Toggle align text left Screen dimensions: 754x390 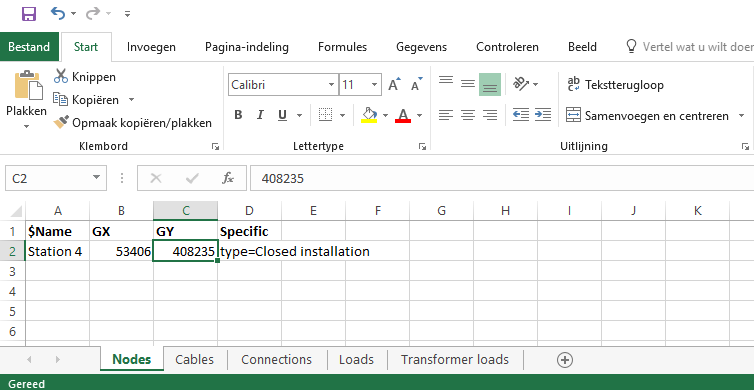(446, 115)
